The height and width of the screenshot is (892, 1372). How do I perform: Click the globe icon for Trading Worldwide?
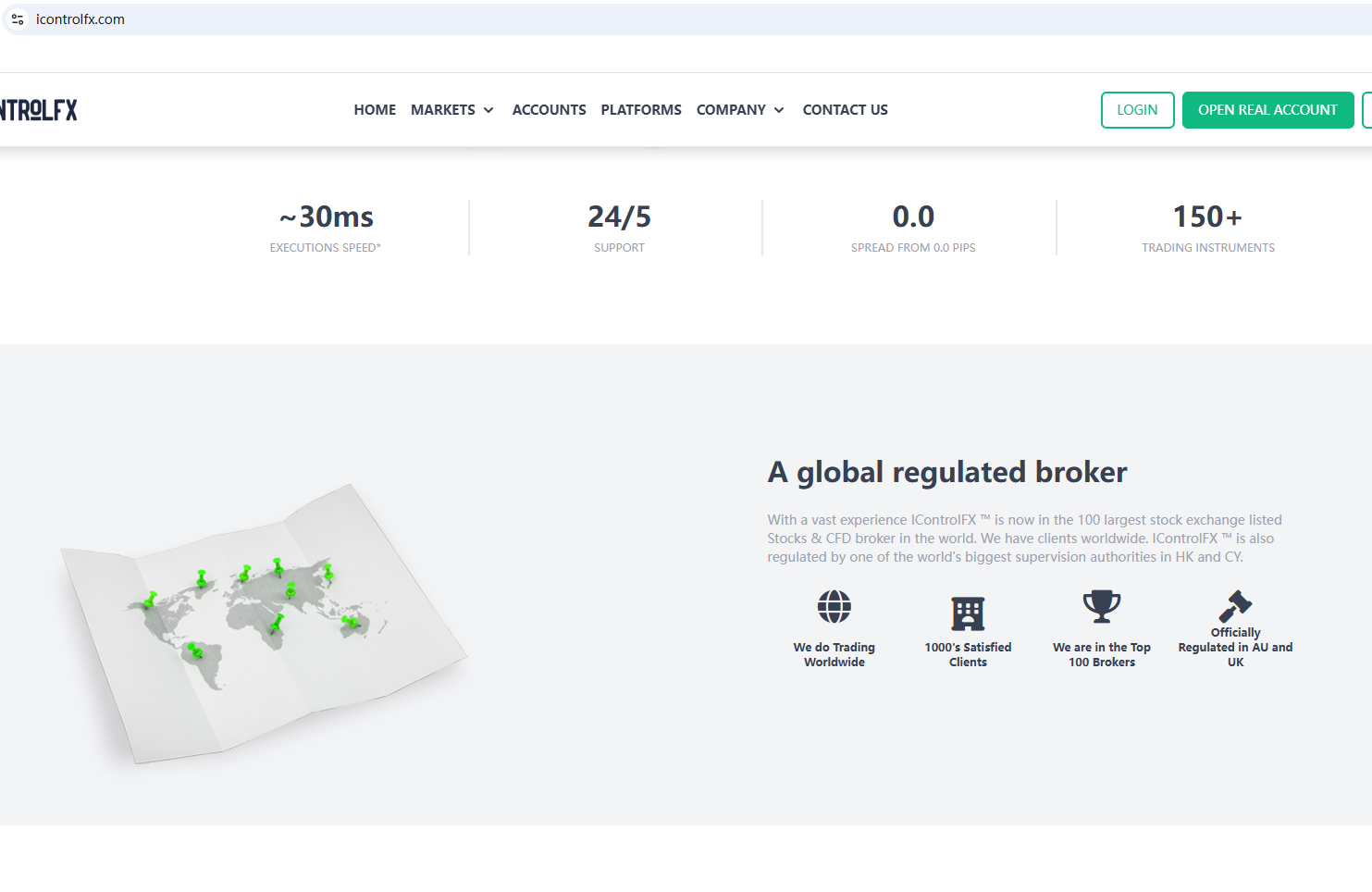(834, 607)
